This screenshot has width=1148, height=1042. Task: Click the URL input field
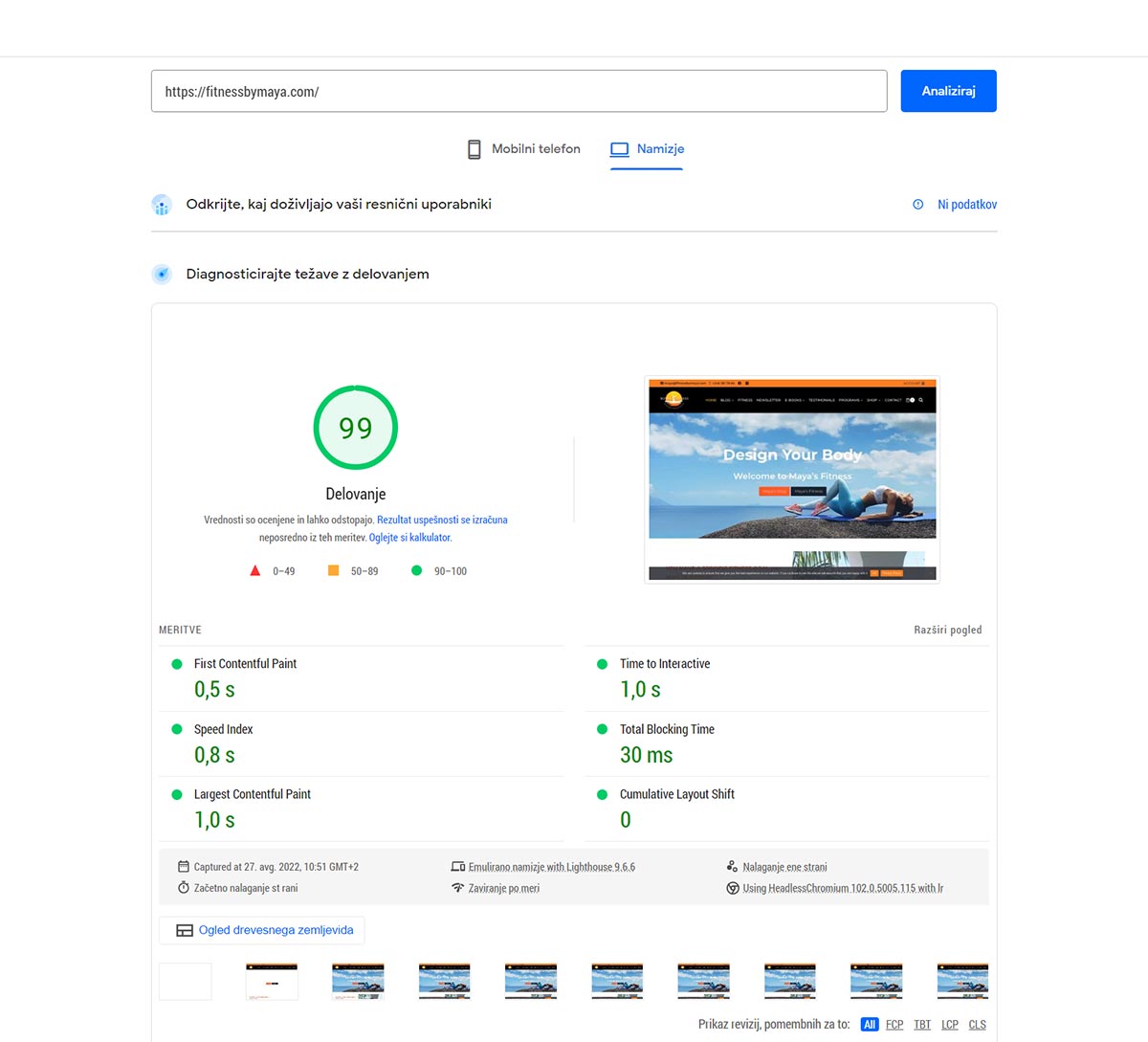[519, 91]
